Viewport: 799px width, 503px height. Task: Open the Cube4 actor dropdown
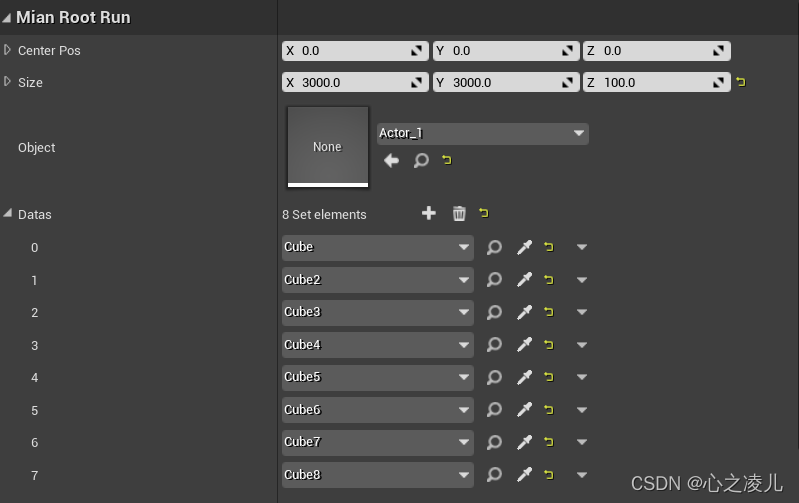click(x=378, y=345)
